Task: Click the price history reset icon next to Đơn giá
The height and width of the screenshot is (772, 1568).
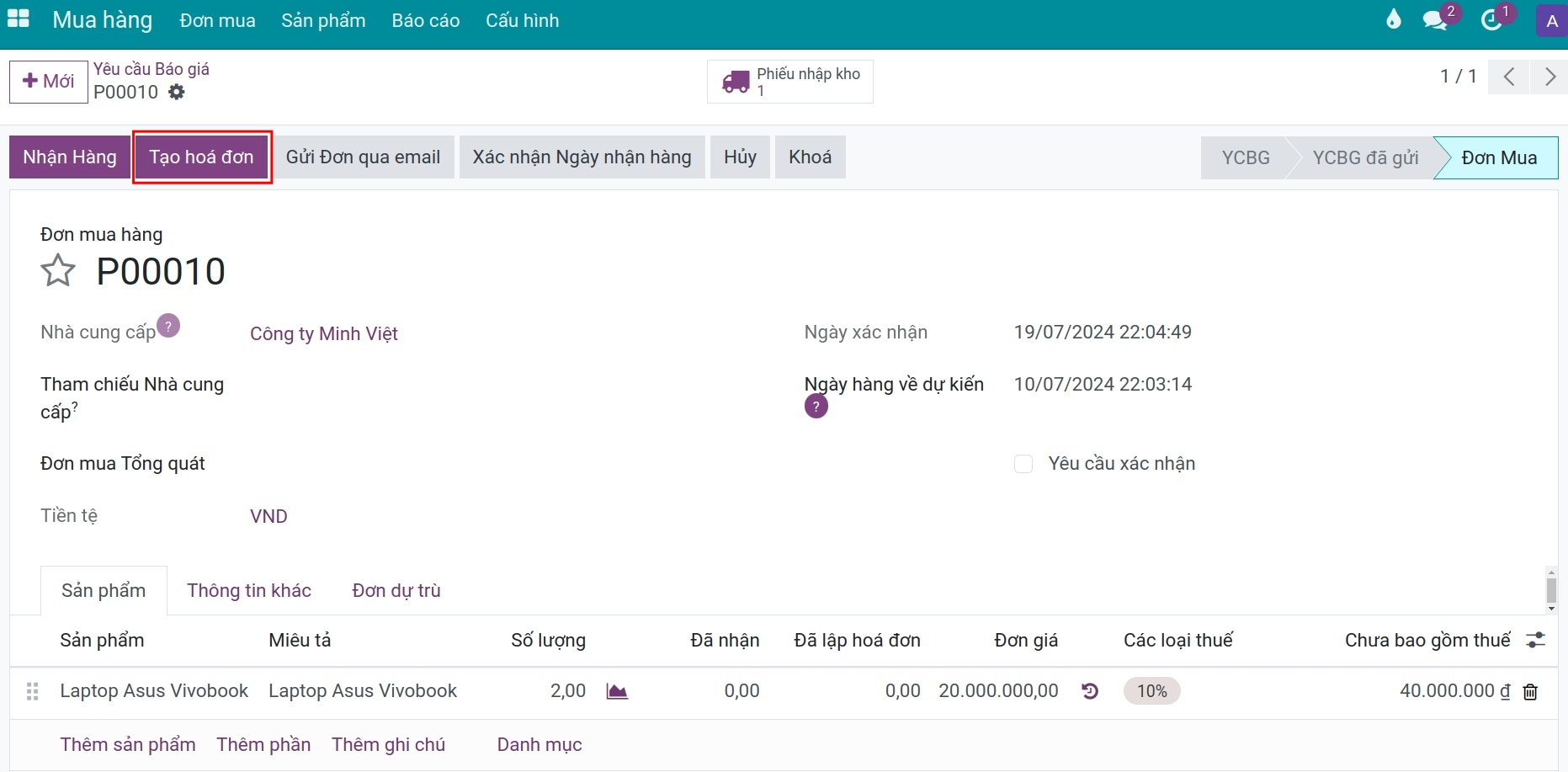Action: [1090, 691]
